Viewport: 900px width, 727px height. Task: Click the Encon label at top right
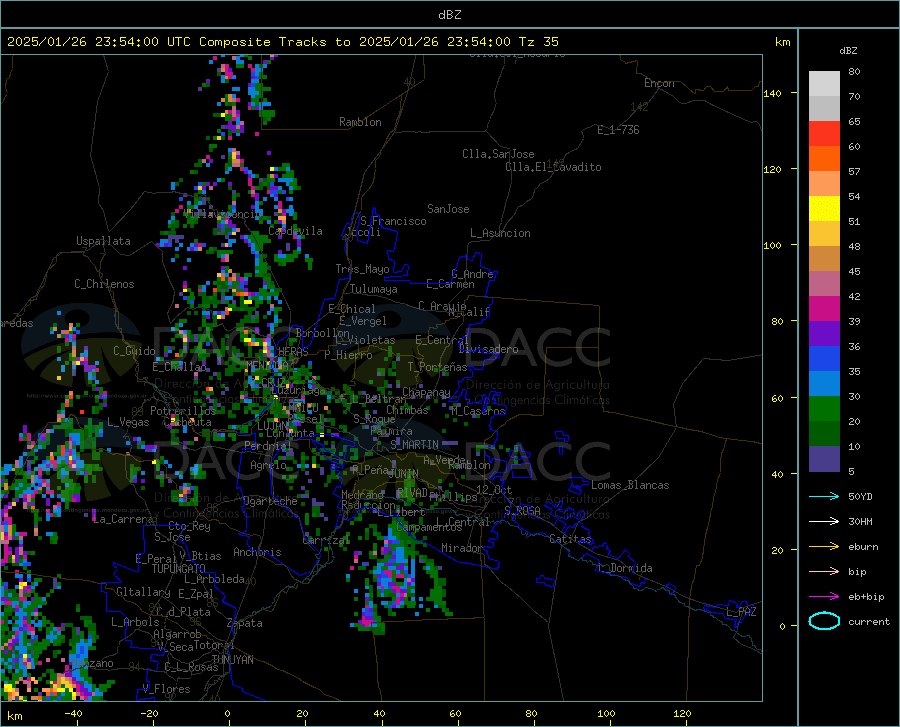(659, 83)
